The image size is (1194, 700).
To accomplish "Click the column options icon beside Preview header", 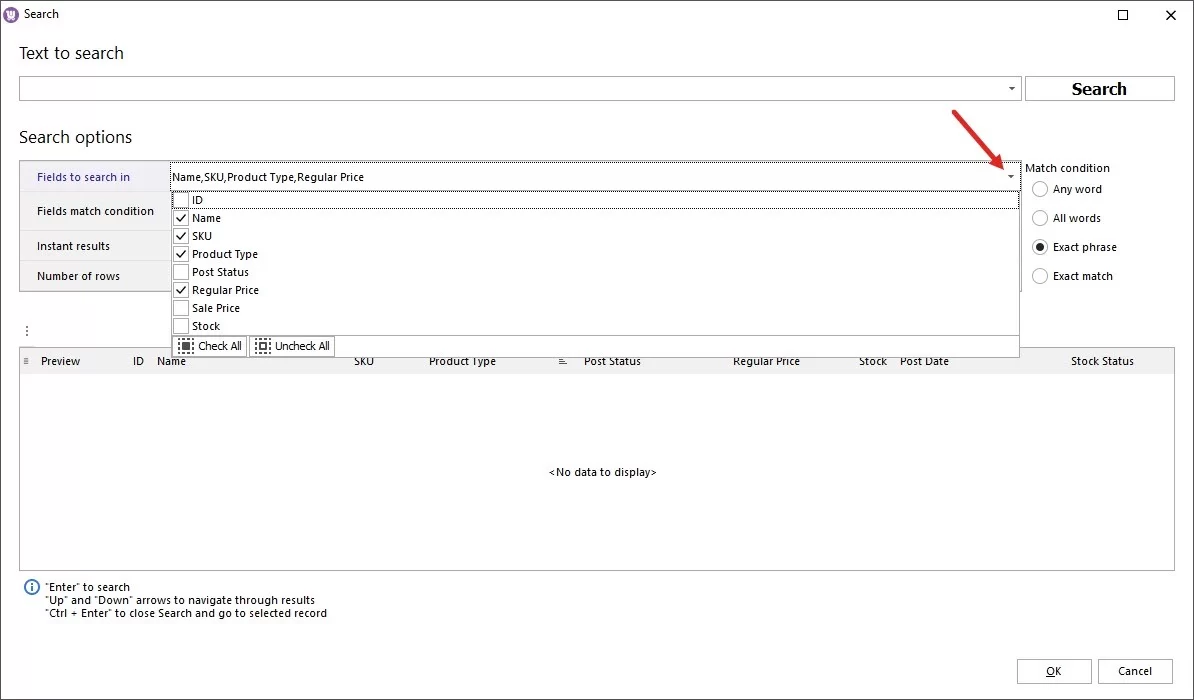I will 27,361.
